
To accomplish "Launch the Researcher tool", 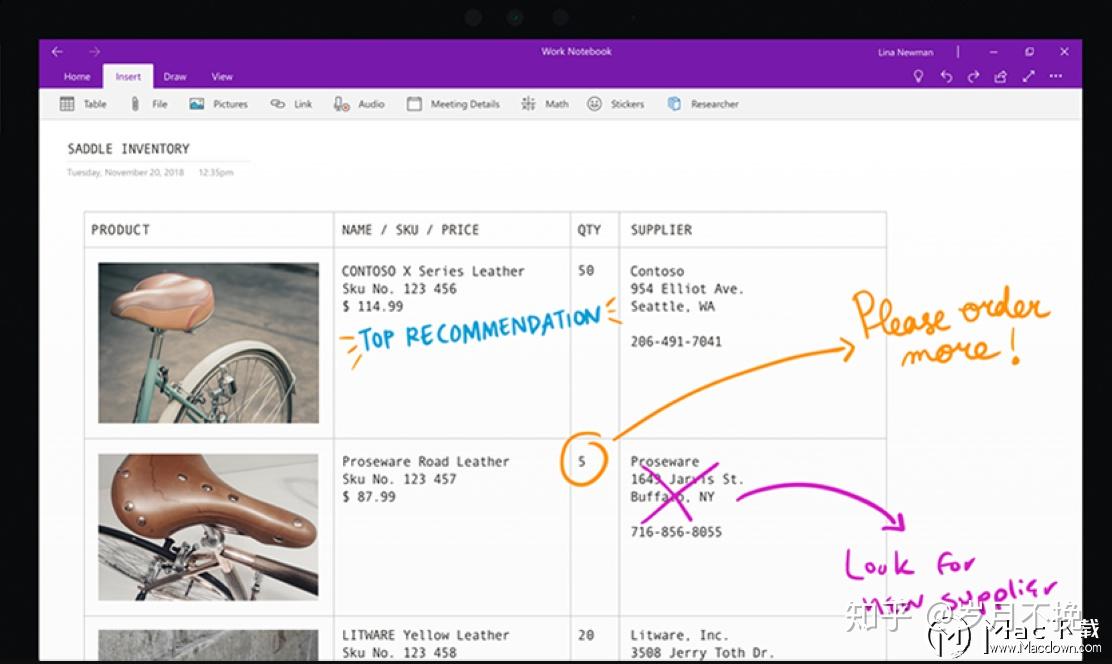I will tap(703, 103).
